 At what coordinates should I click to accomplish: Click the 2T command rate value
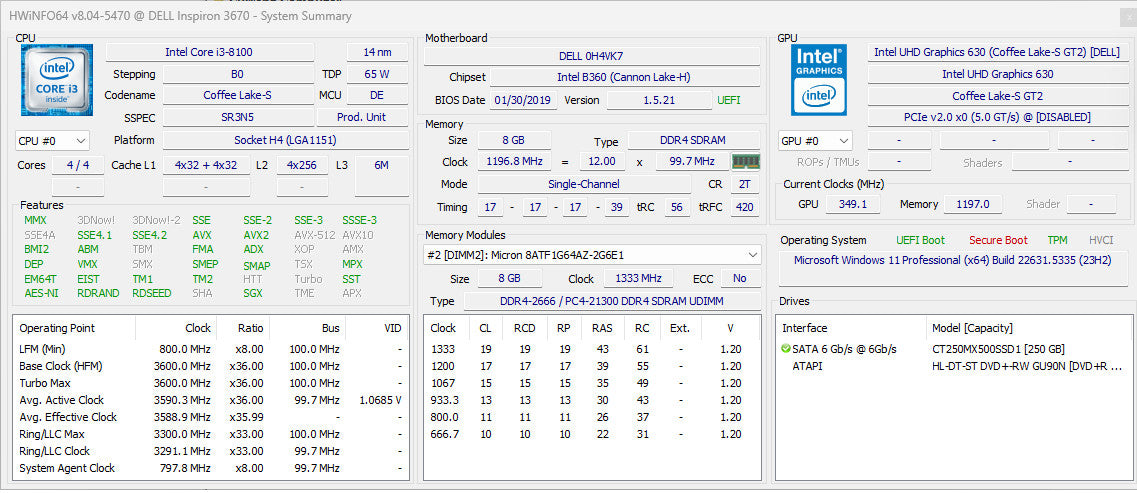(745, 184)
